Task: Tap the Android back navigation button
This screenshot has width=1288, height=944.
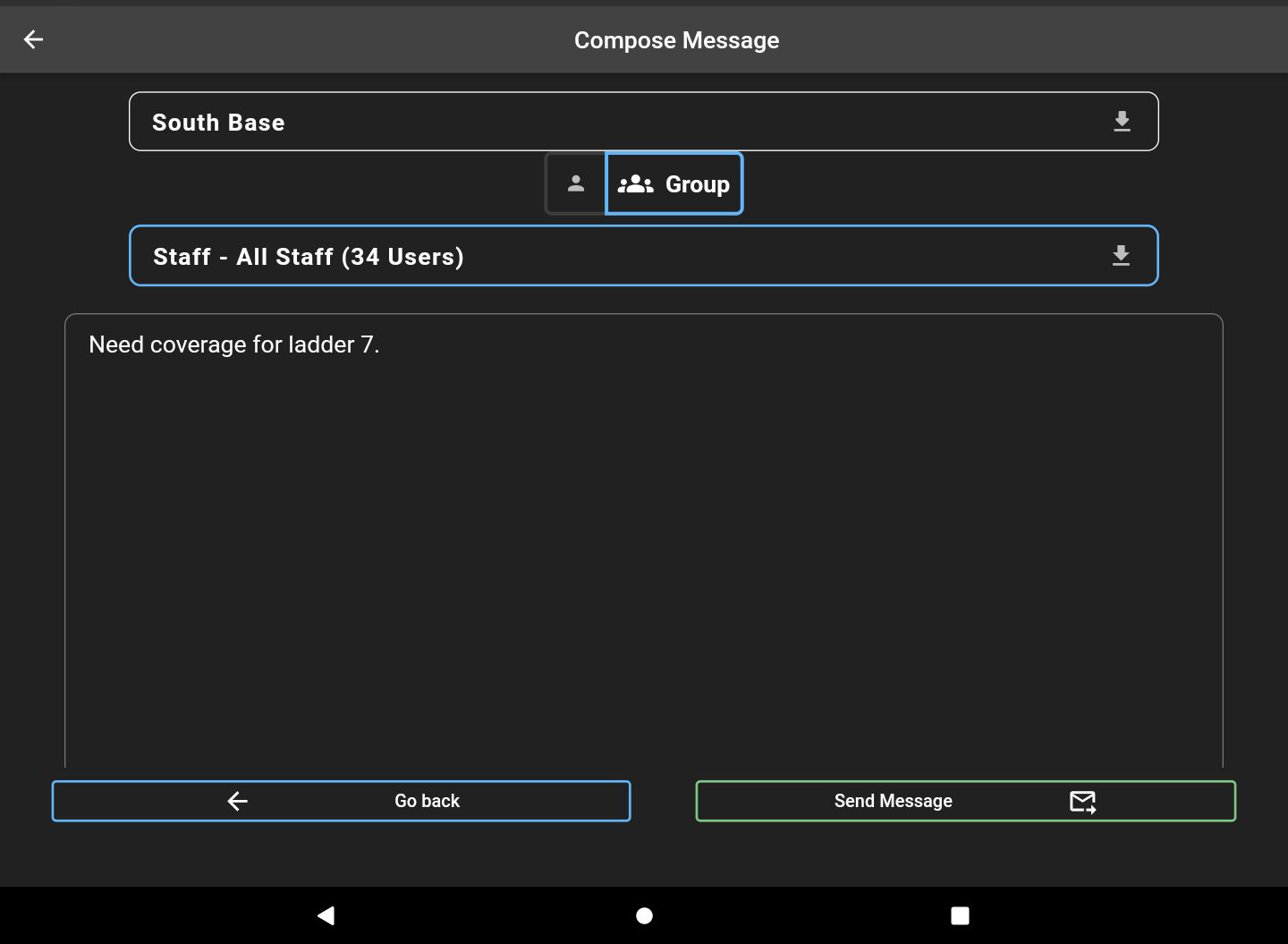Action: coord(326,915)
